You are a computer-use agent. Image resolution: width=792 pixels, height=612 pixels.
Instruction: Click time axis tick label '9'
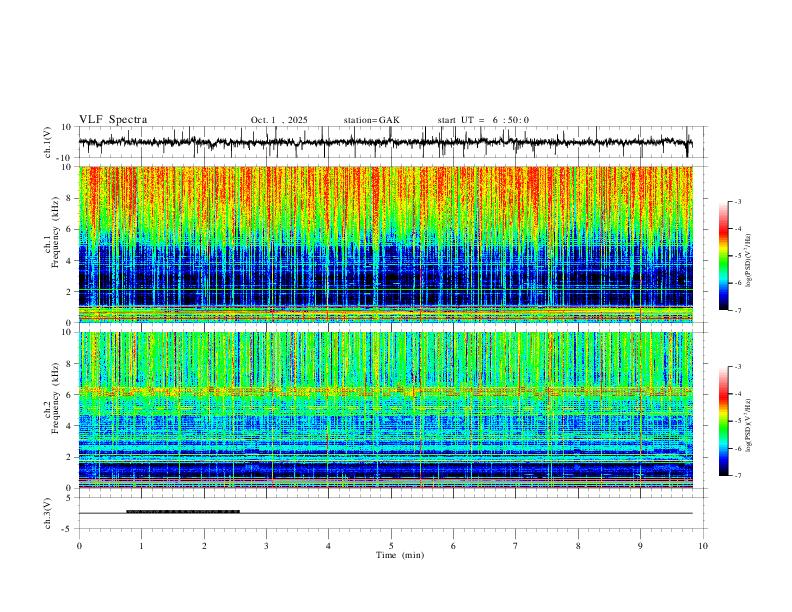(640, 546)
